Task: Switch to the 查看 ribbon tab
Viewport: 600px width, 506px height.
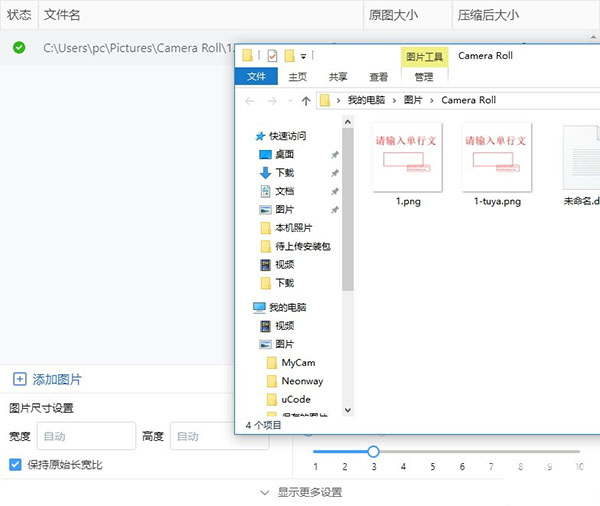Action: (378, 76)
